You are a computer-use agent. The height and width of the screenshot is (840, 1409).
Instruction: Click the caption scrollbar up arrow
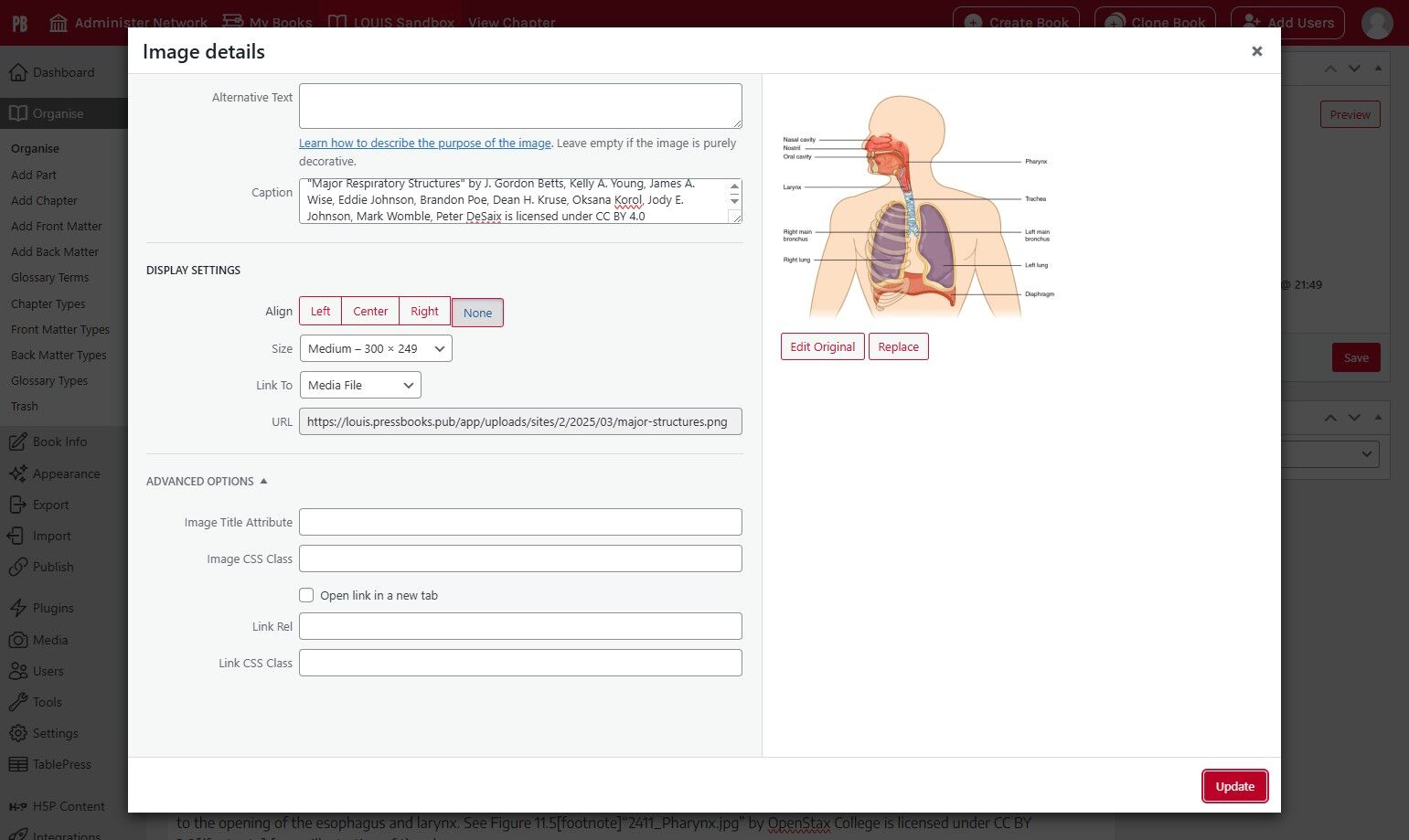pyautogui.click(x=734, y=186)
